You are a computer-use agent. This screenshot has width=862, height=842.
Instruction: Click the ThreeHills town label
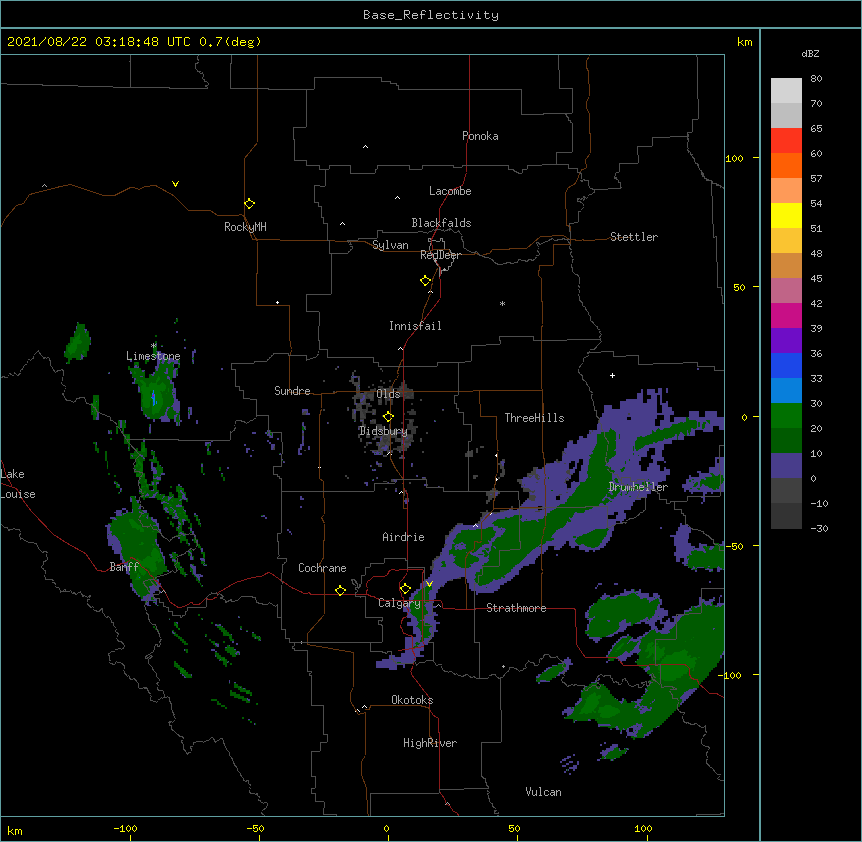534,418
